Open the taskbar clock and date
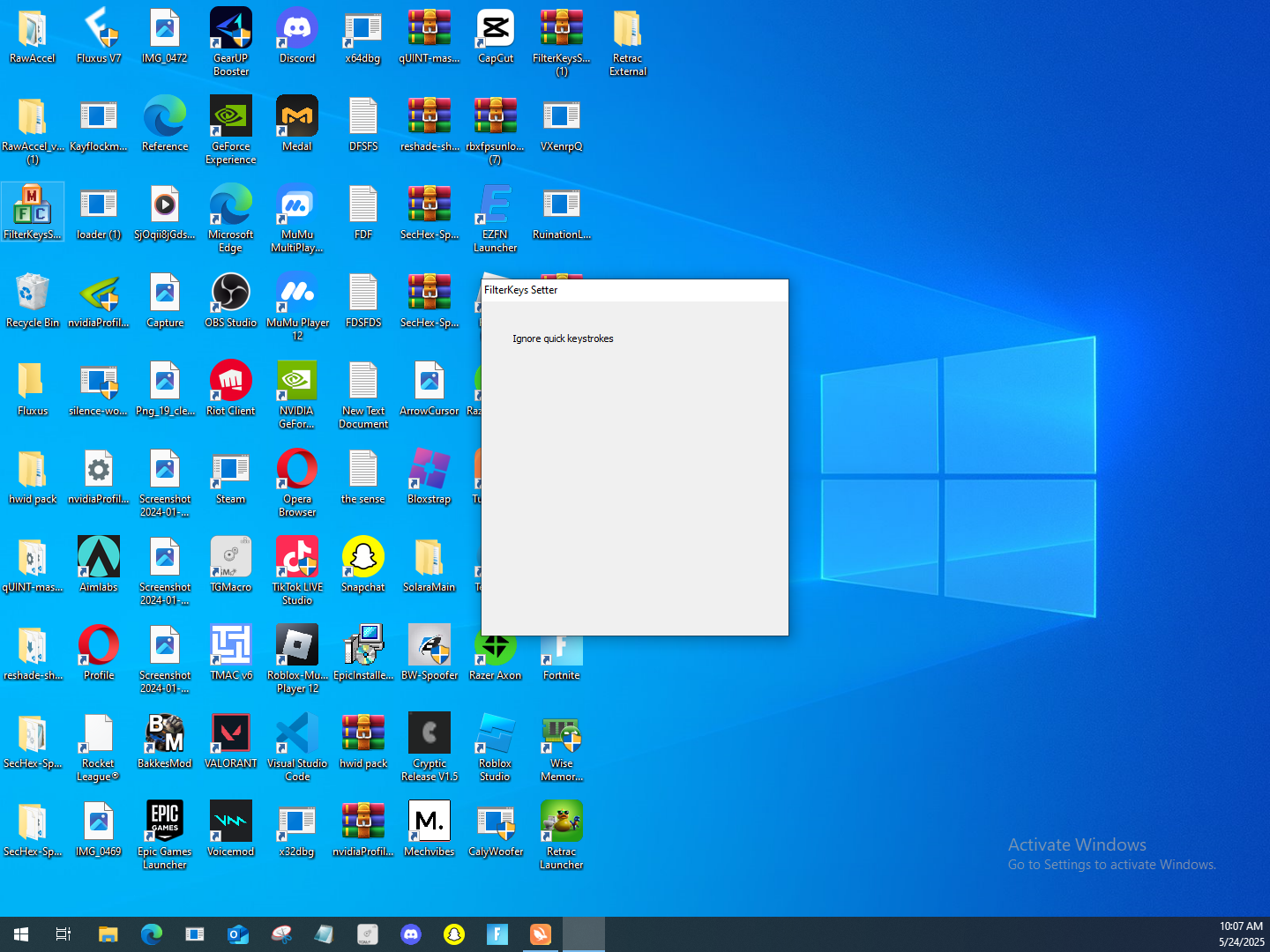1270x952 pixels. point(1241,934)
